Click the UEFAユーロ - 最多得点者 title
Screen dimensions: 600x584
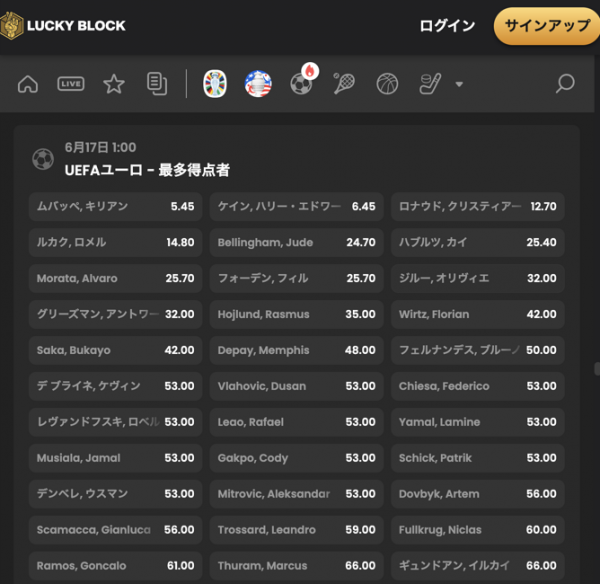tap(147, 170)
